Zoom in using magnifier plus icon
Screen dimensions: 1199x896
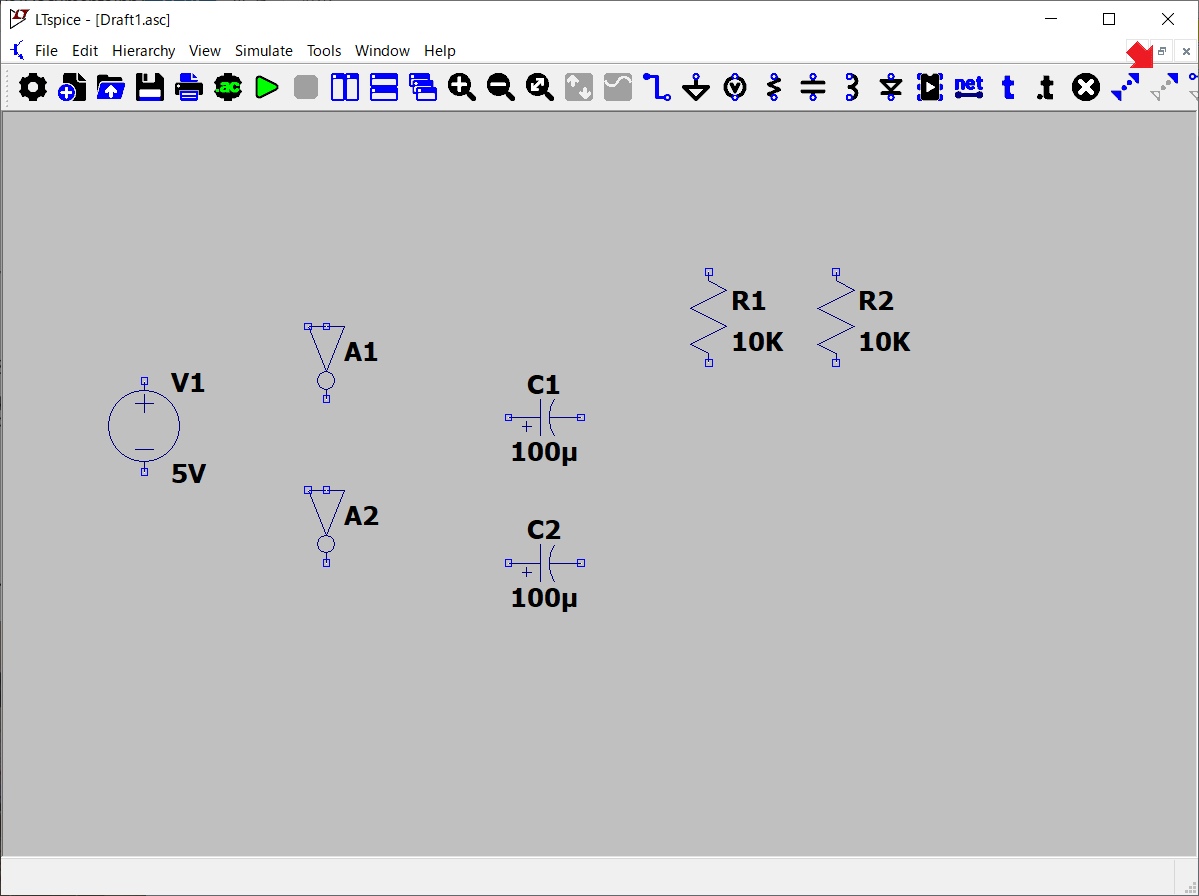point(462,88)
